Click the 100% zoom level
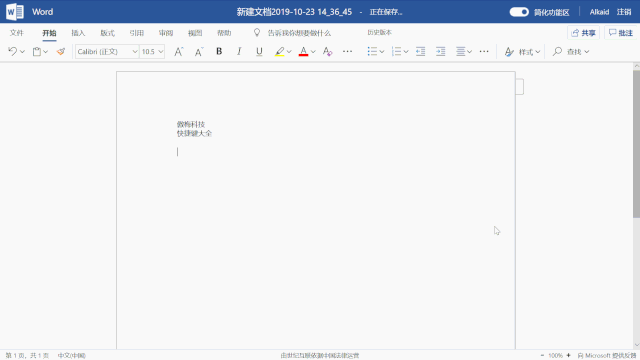640x360 pixels. pos(555,356)
